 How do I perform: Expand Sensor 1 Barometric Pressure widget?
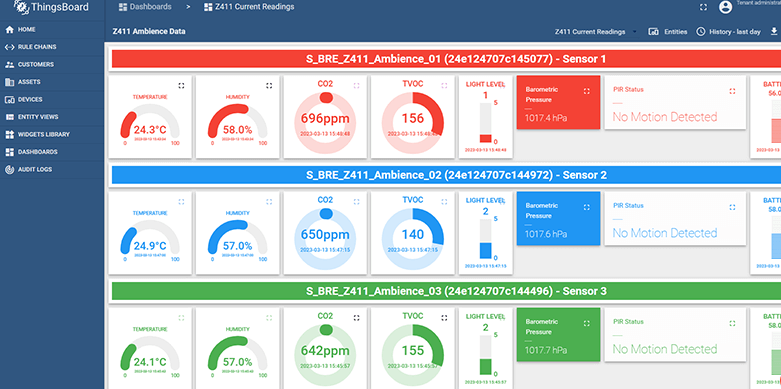tap(587, 91)
